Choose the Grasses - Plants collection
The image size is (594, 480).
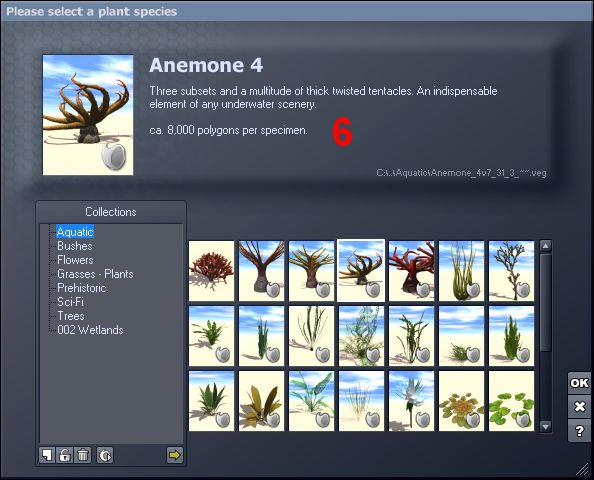[95, 274]
